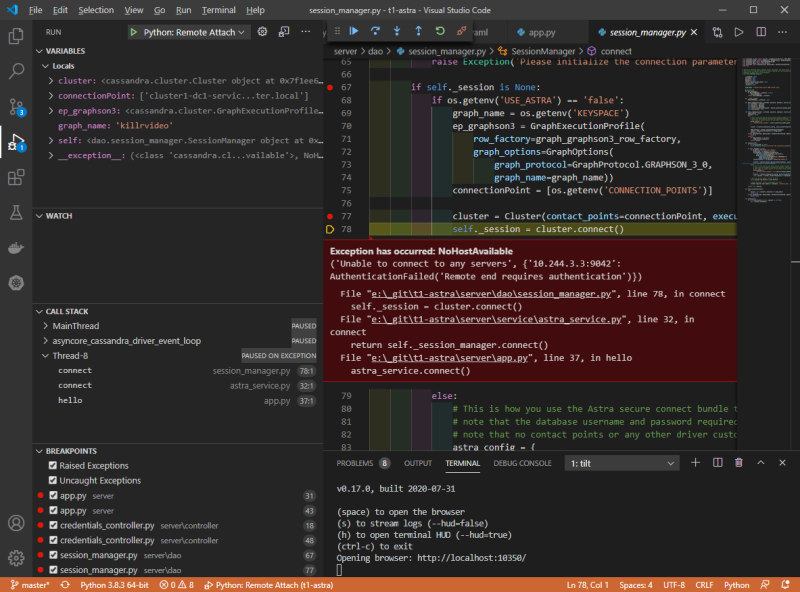Open the Search view icon
The width and height of the screenshot is (800, 592).
point(16,71)
